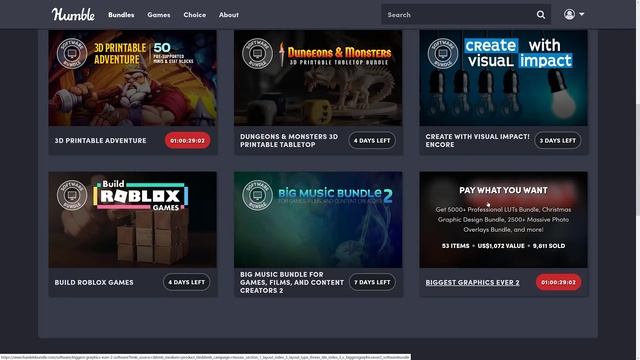Open Big Music Bundle 2 image
The image size is (640, 360).
pyautogui.click(x=318, y=220)
